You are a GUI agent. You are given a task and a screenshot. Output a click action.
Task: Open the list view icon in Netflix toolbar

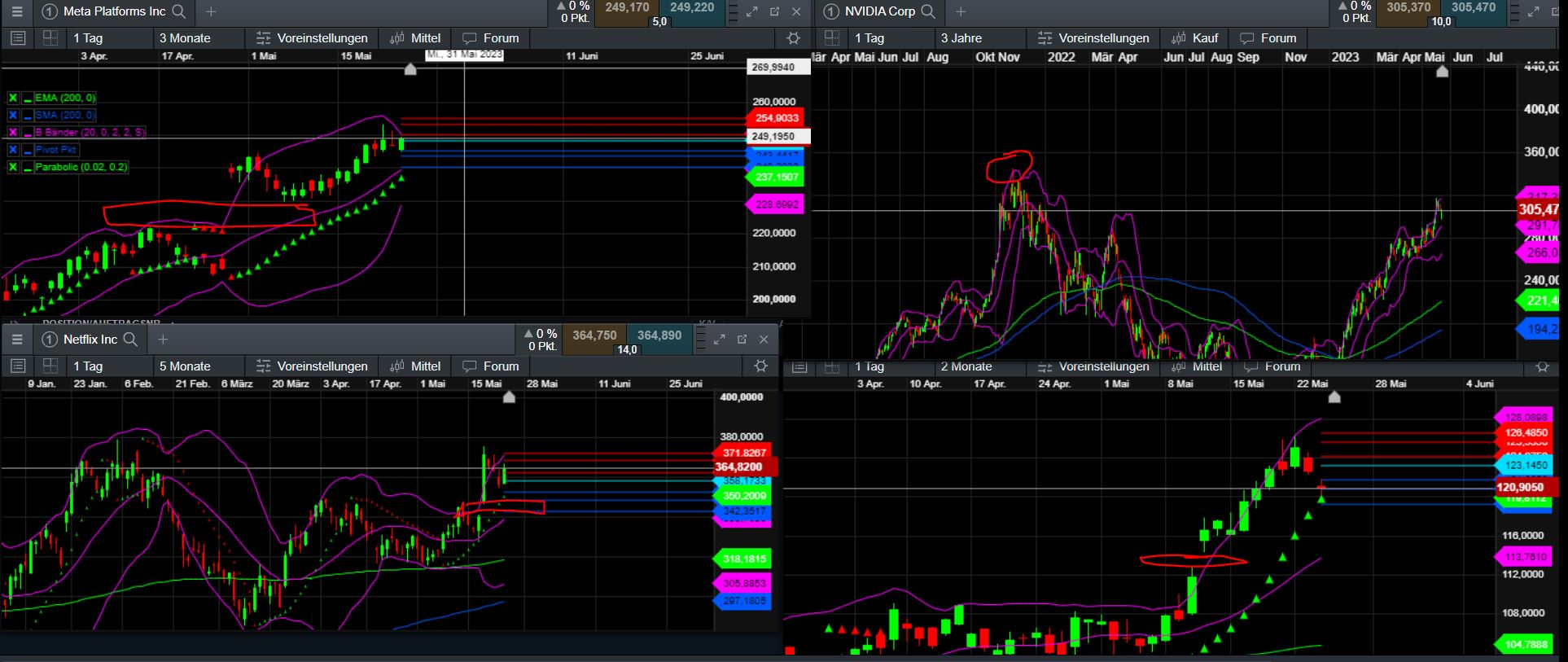[18, 366]
